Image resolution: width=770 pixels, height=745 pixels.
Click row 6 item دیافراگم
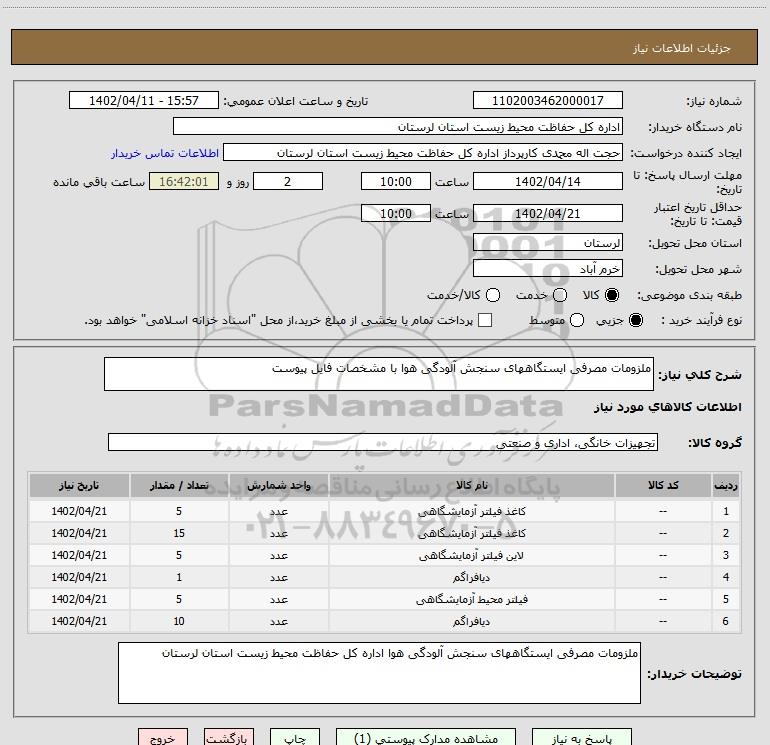tap(471, 622)
